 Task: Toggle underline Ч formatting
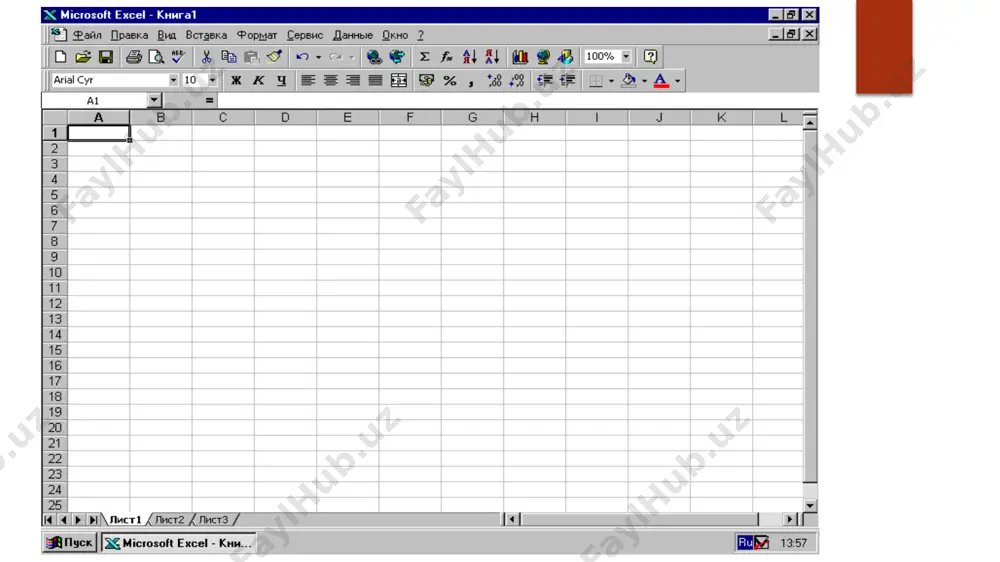pyautogui.click(x=281, y=80)
